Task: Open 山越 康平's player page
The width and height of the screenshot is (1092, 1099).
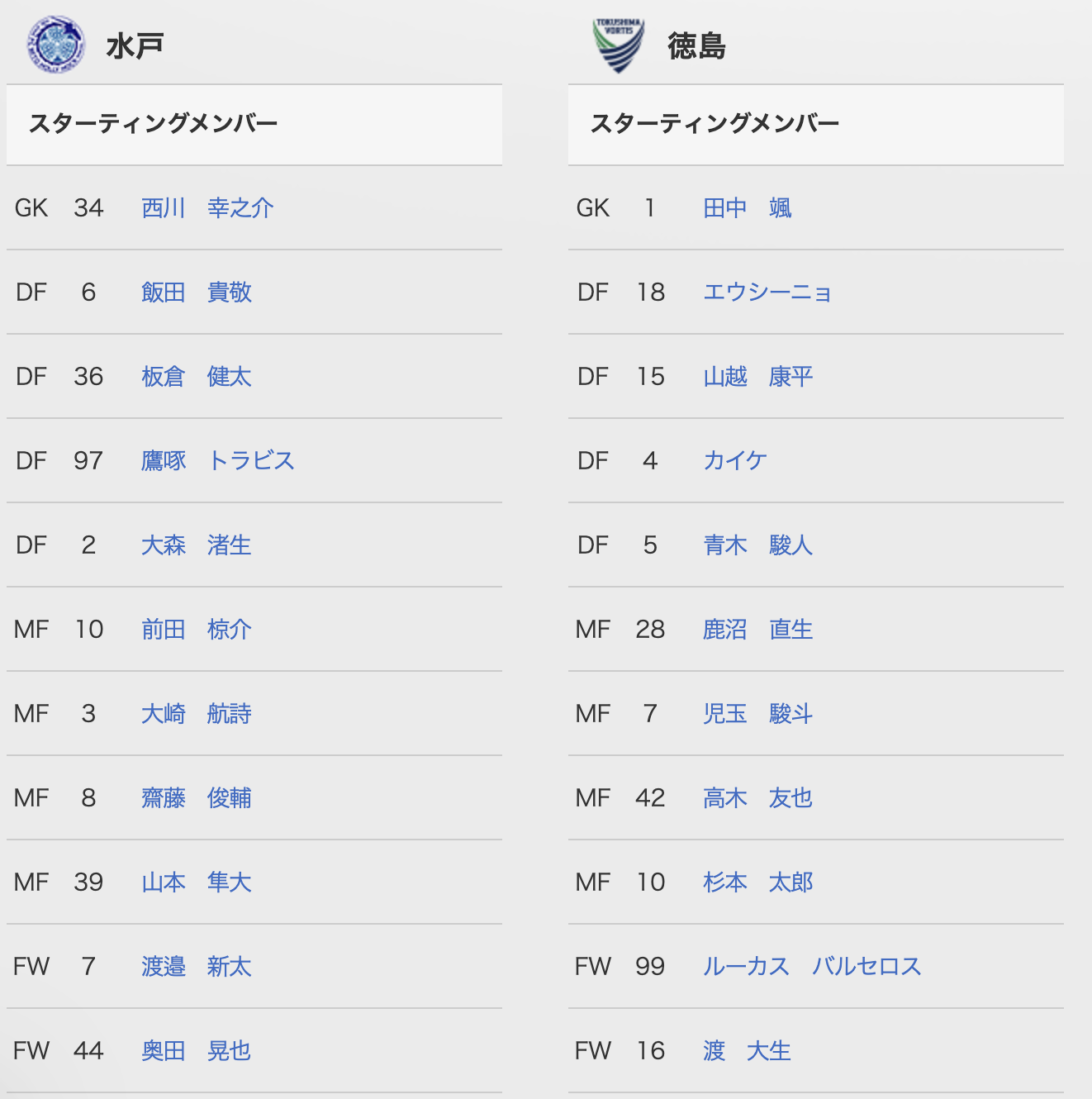Action: coord(758,377)
